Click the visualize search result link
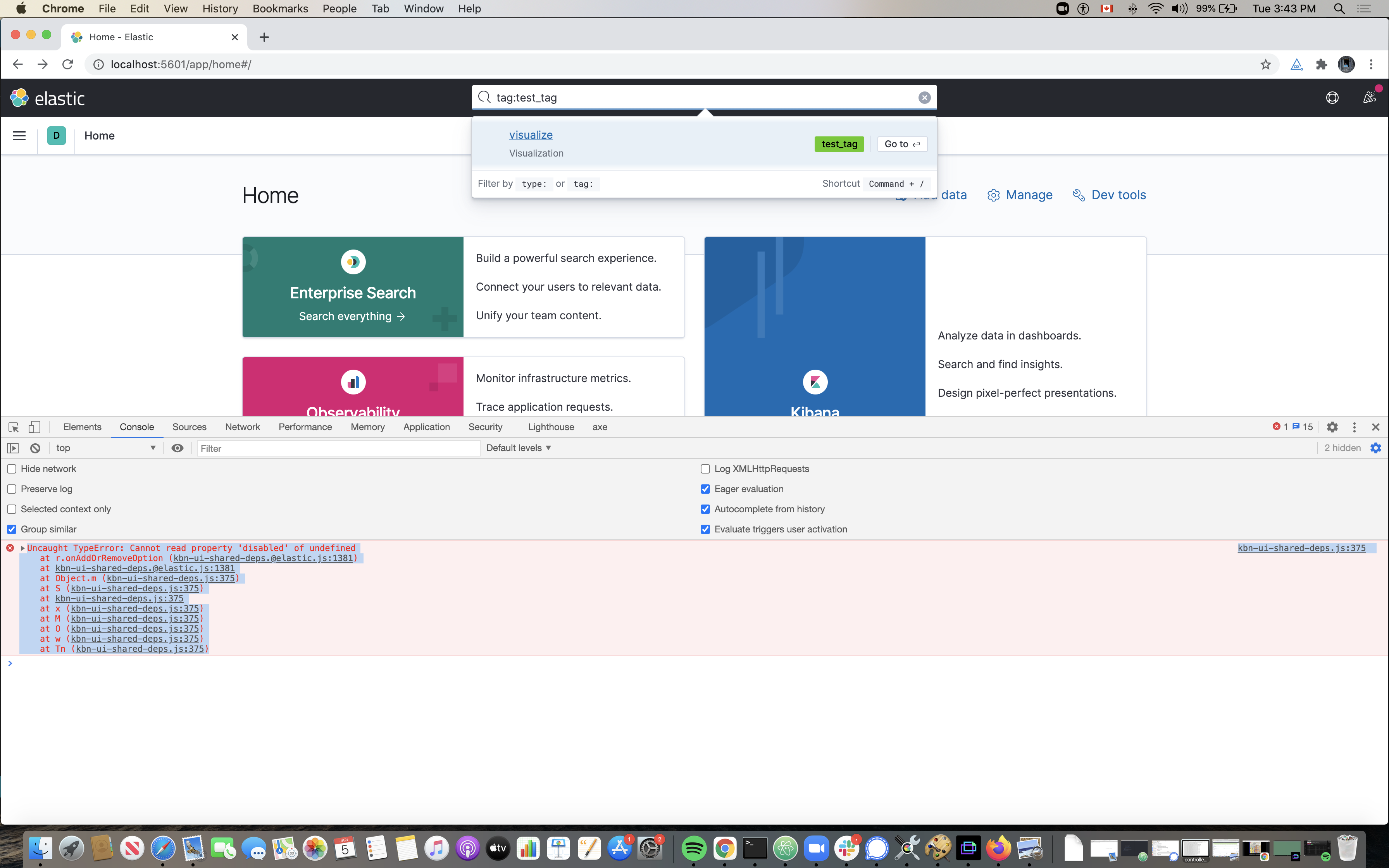The width and height of the screenshot is (1389, 868). (530, 135)
